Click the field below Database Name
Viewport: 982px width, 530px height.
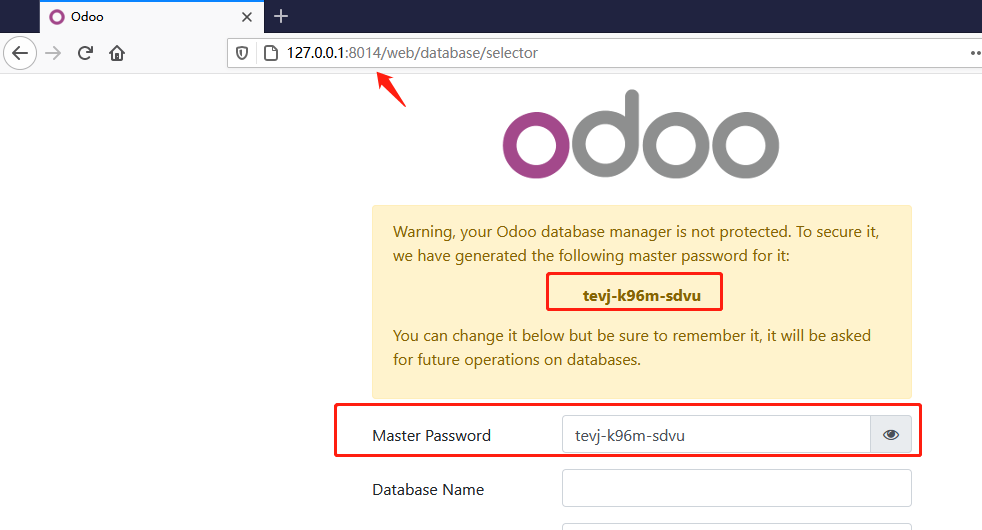click(736, 525)
